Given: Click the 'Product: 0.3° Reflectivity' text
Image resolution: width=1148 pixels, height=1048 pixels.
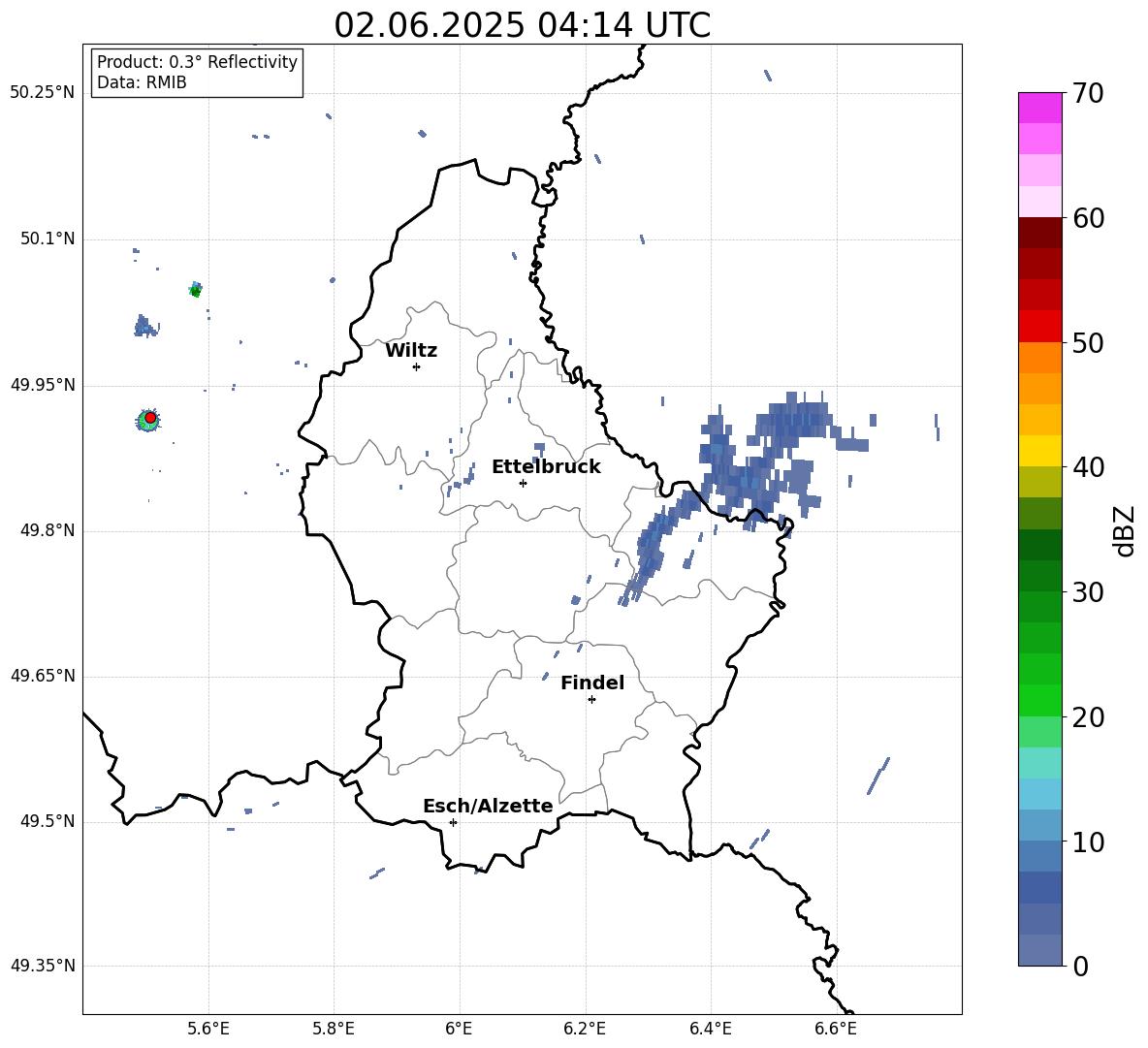Looking at the screenshot, I should coord(197,62).
